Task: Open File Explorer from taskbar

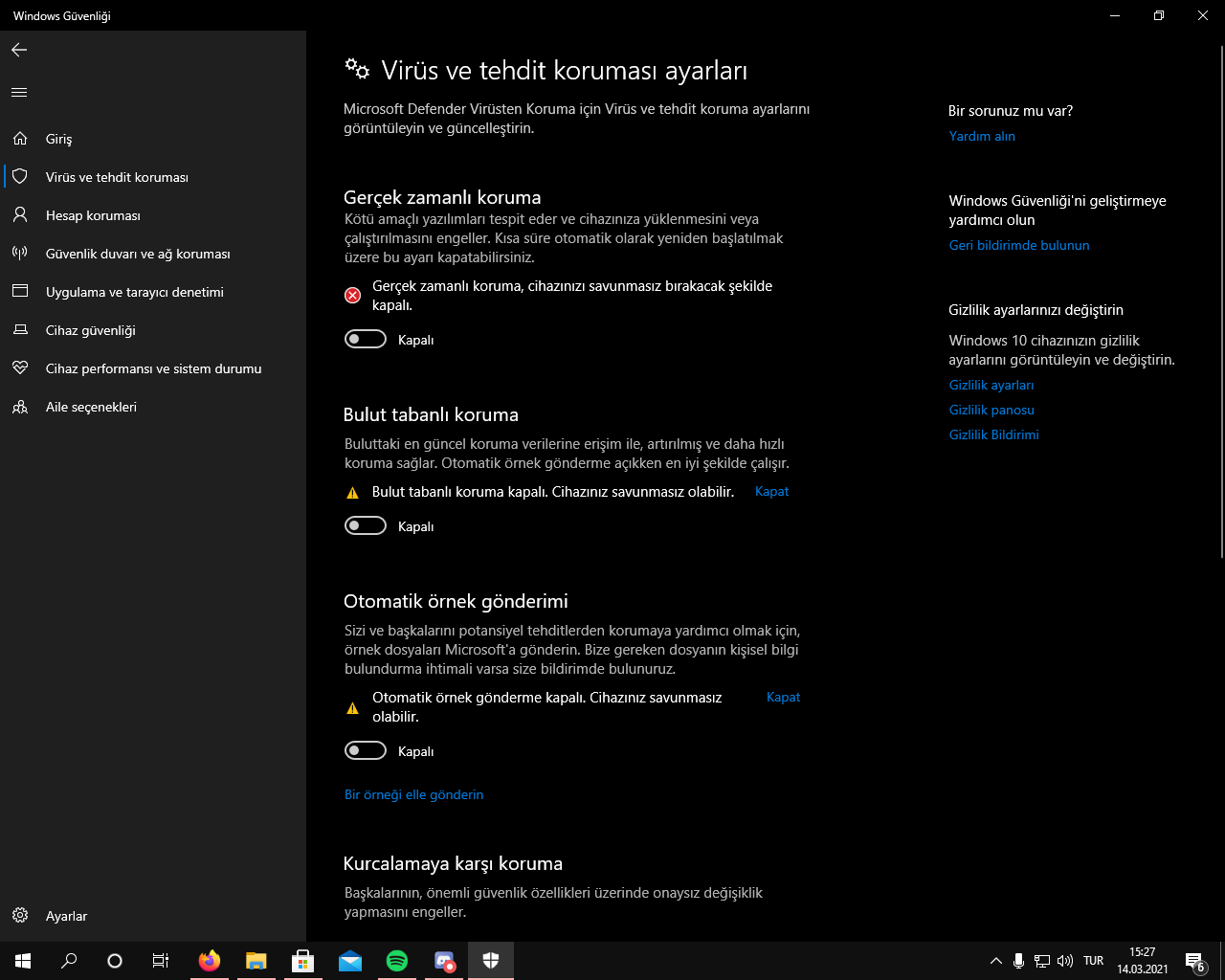Action: point(256,961)
